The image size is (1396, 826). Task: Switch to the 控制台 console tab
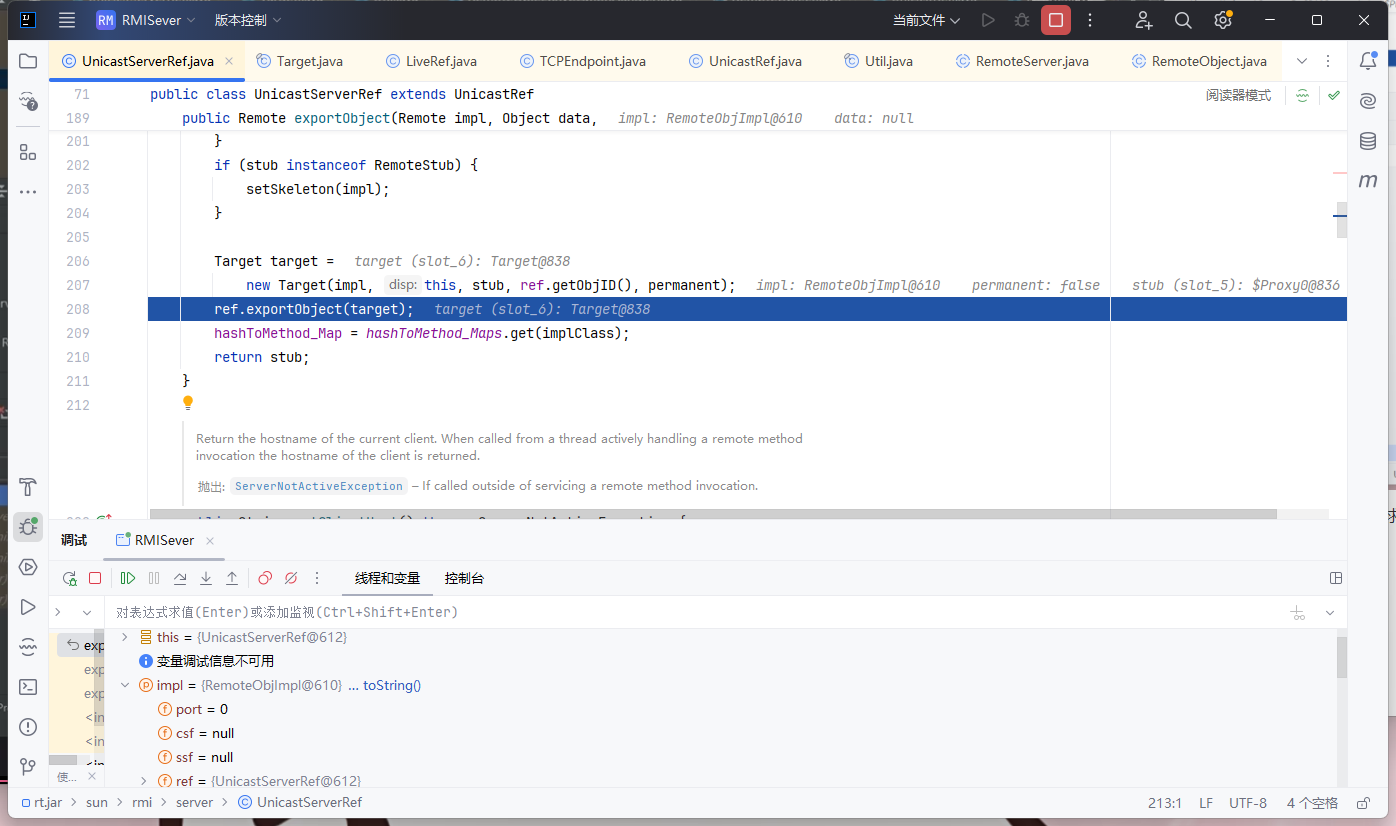click(464, 578)
